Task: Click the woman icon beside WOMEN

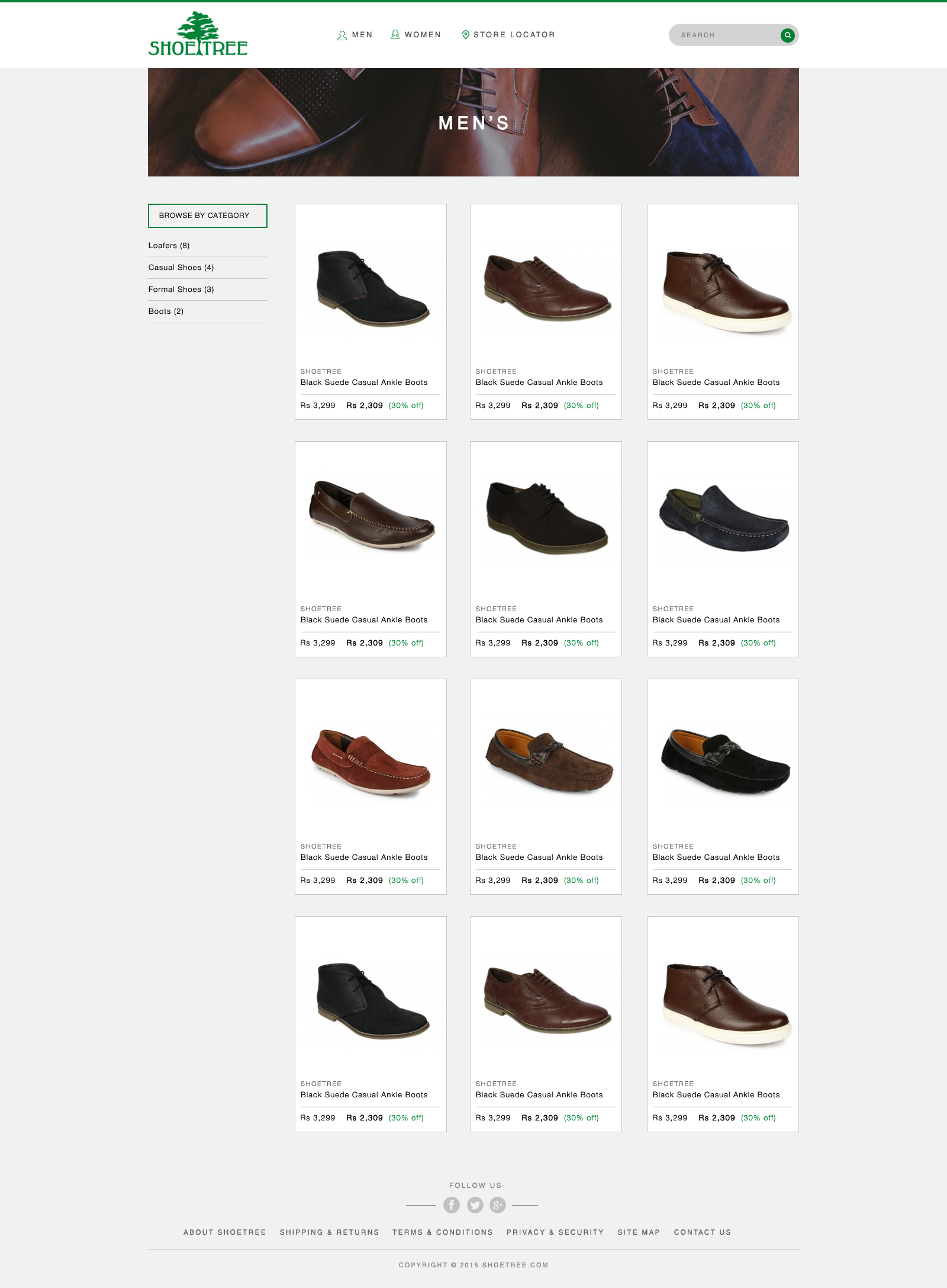Action: tap(395, 35)
